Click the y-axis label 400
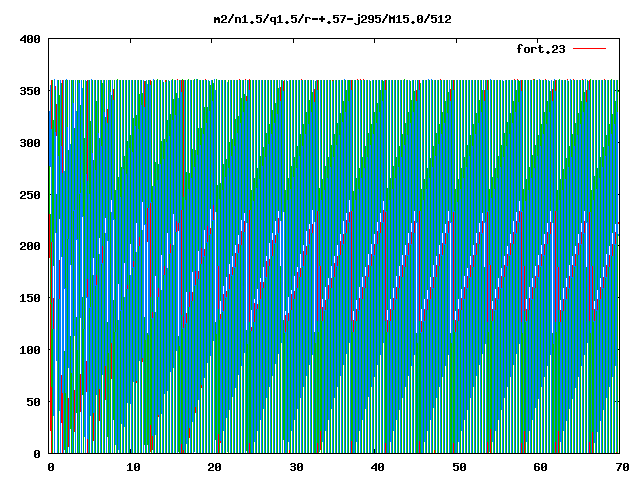The image size is (640, 480). (30, 39)
